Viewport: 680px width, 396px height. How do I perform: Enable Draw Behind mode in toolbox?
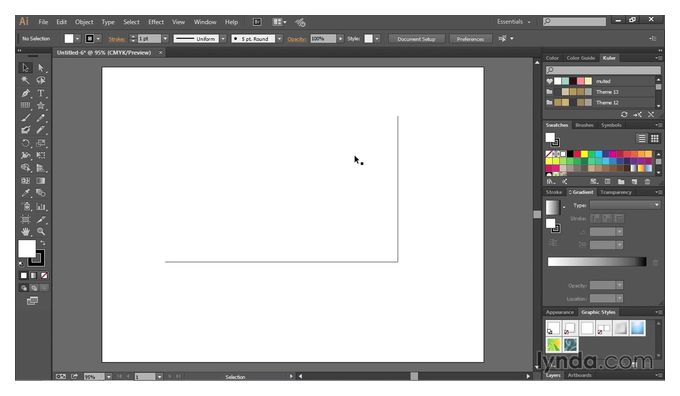pyautogui.click(x=34, y=288)
